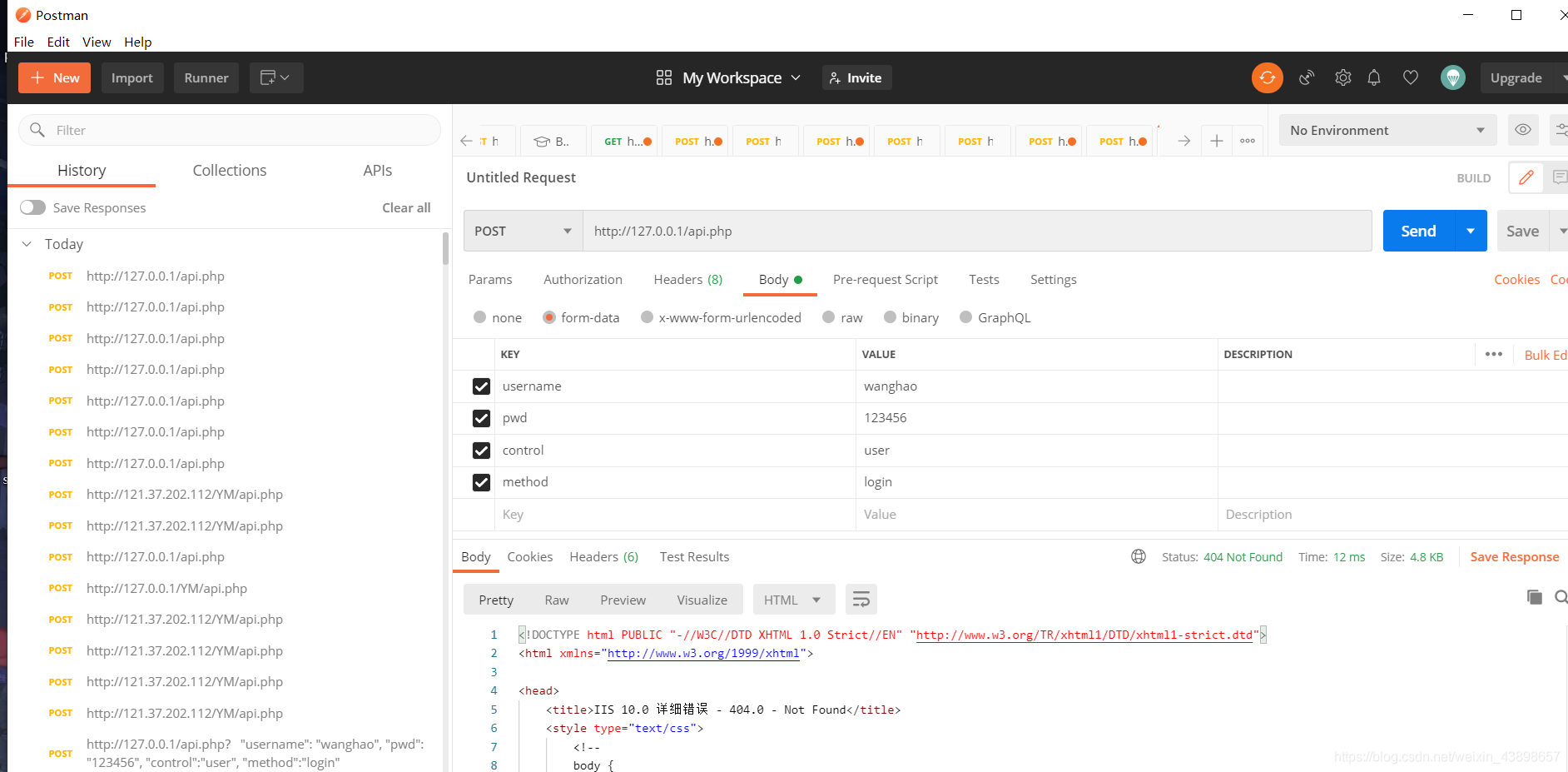Screen dimensions: 1568x772
Task: Move request tabs to the right
Action: (x=1183, y=141)
